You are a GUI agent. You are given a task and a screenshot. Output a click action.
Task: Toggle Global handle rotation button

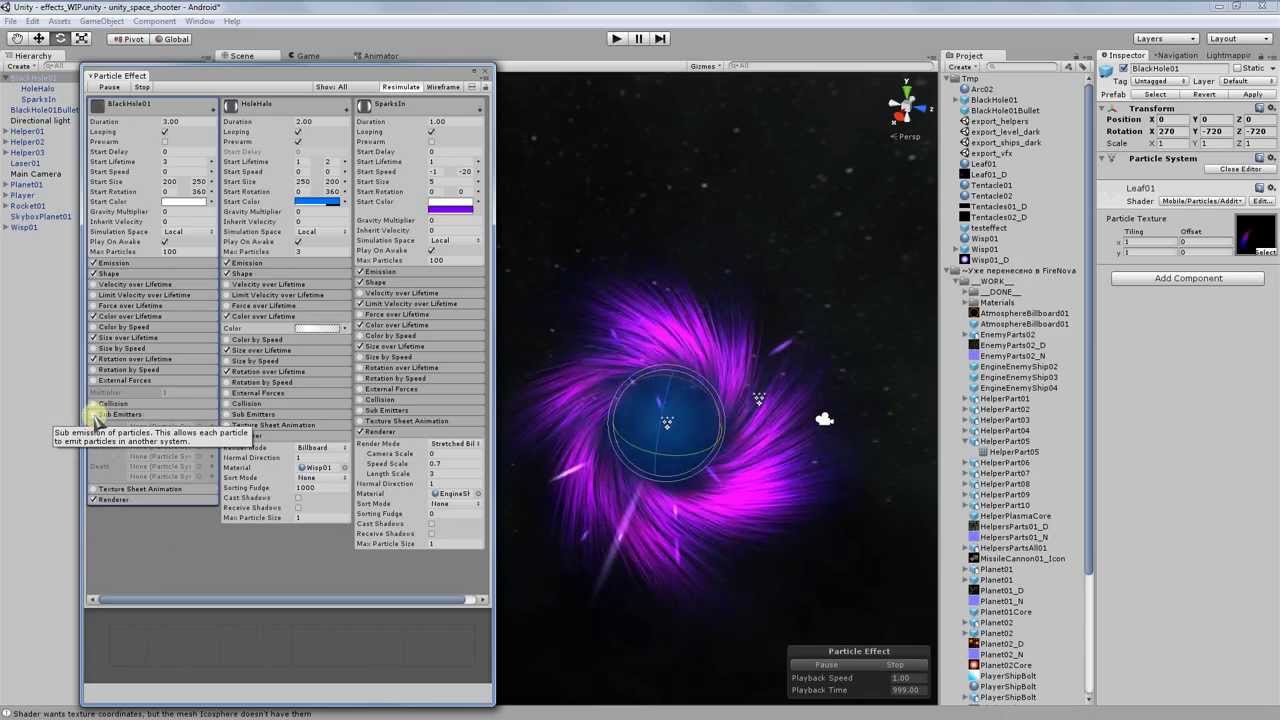click(x=171, y=39)
